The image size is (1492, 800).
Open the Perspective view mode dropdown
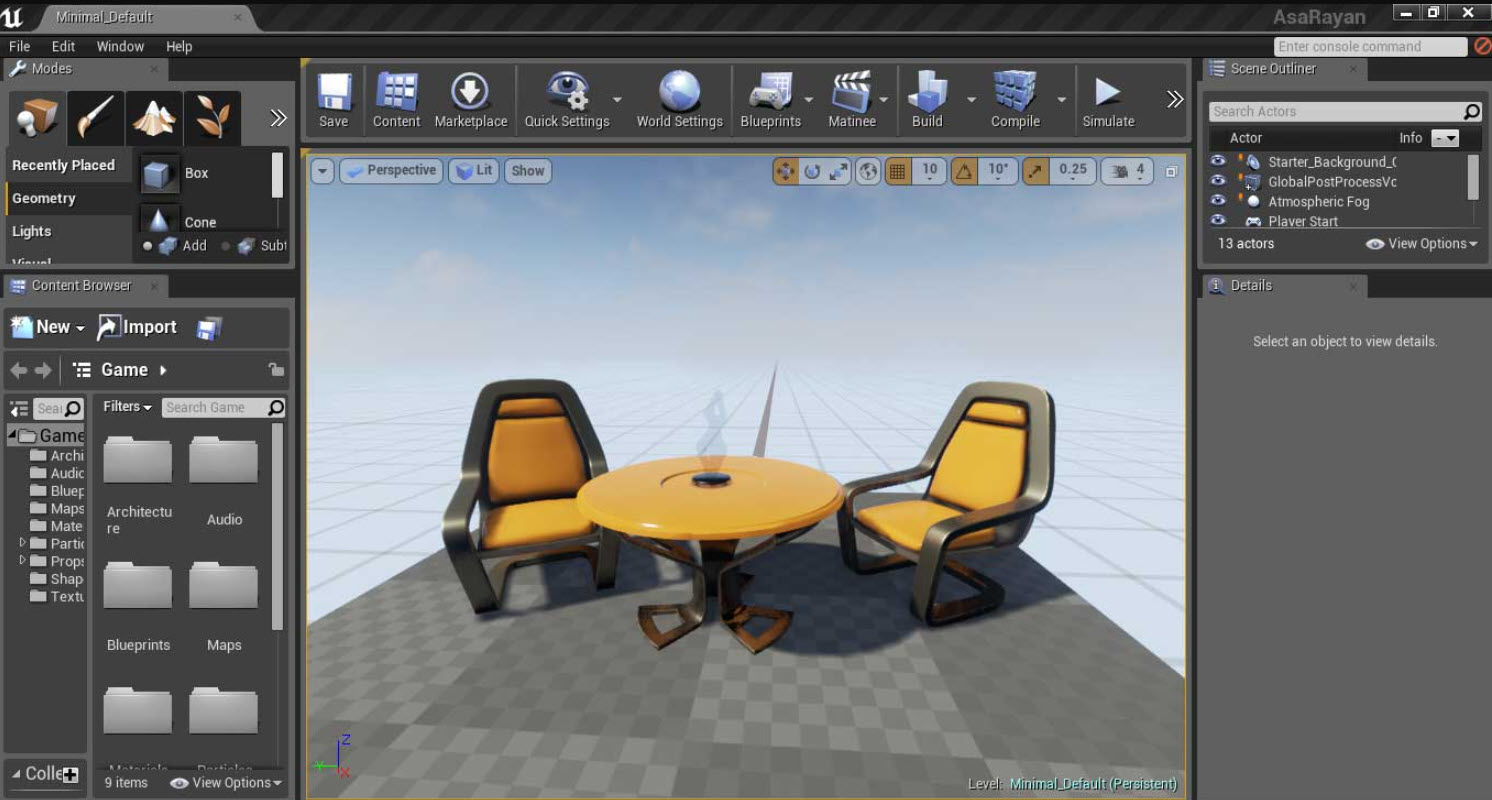click(x=391, y=171)
